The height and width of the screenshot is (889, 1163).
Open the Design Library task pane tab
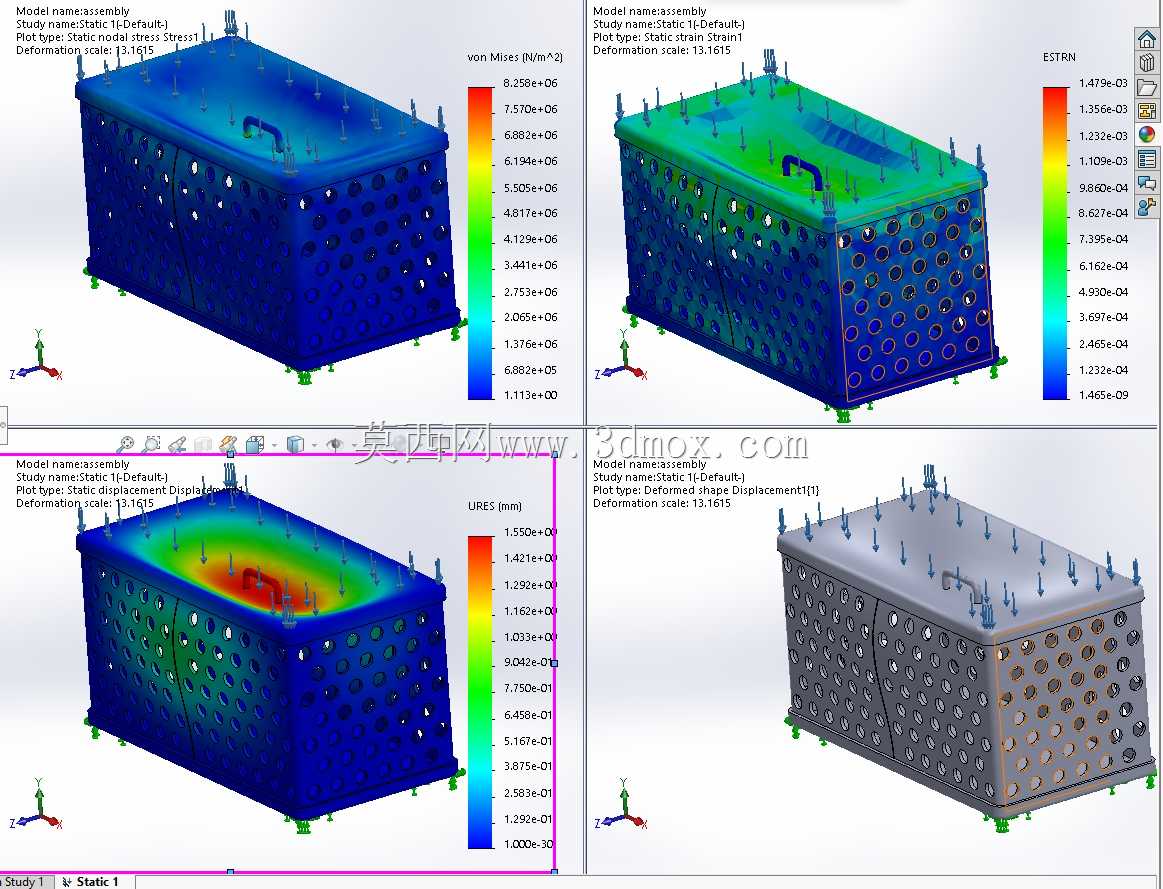(x=1147, y=63)
